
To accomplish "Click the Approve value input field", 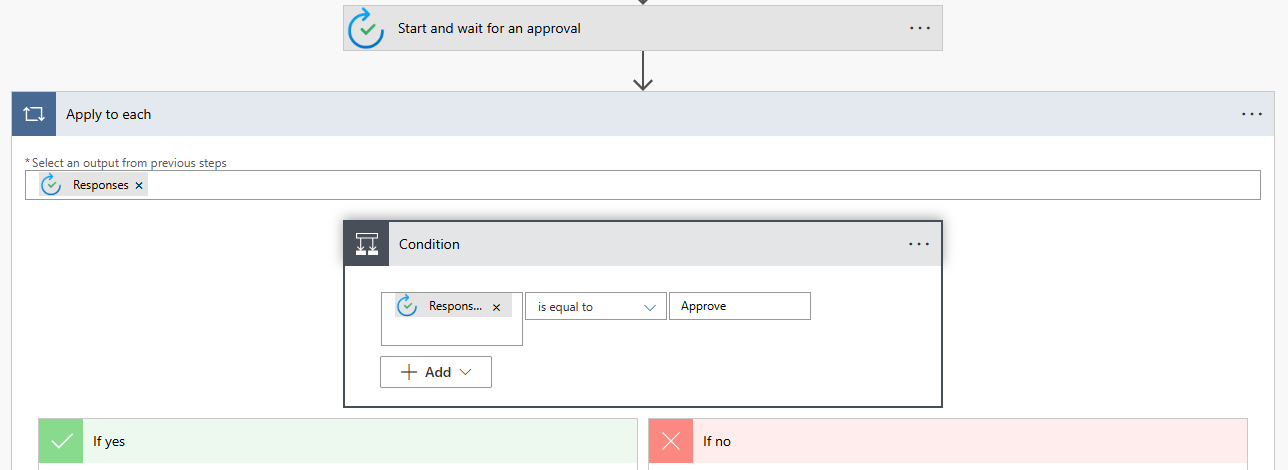I will click(739, 306).
